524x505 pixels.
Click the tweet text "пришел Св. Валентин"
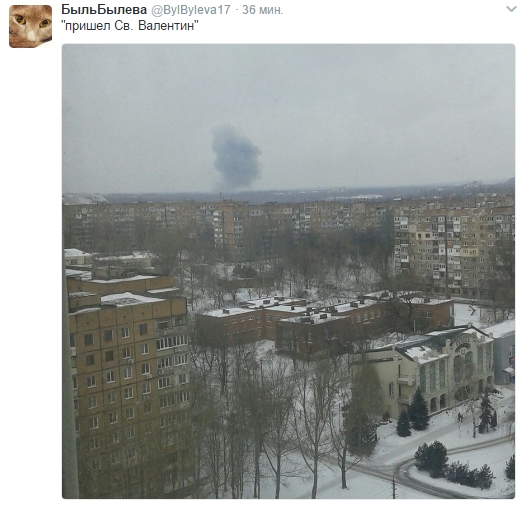tap(130, 26)
